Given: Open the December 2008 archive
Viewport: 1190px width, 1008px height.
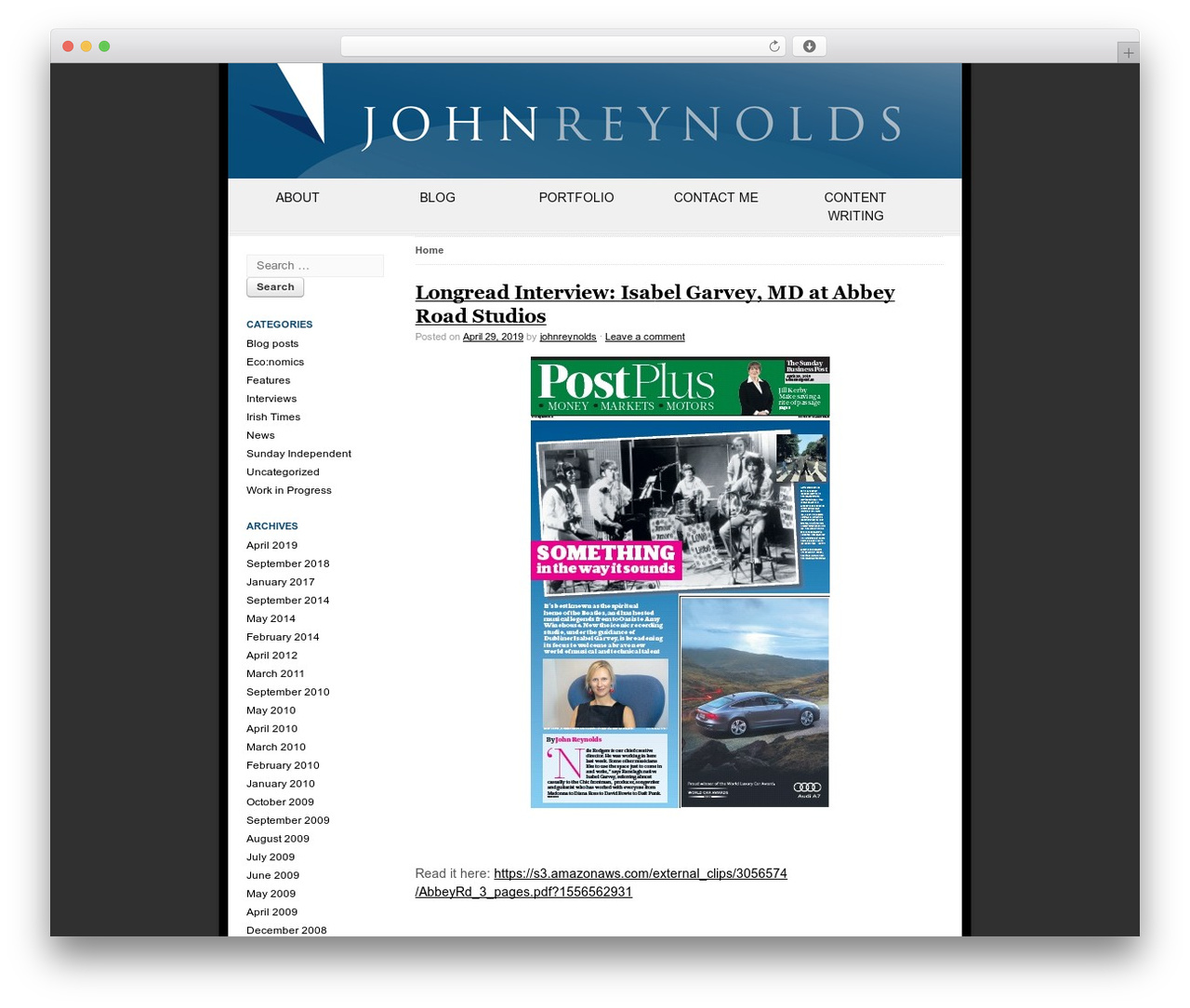Looking at the screenshot, I should pyautogui.click(x=286, y=930).
